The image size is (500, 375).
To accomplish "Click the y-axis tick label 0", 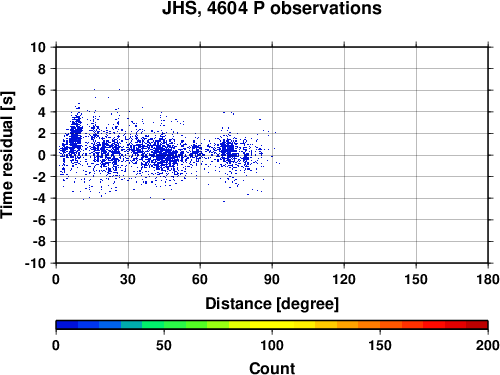I will click(42, 155).
